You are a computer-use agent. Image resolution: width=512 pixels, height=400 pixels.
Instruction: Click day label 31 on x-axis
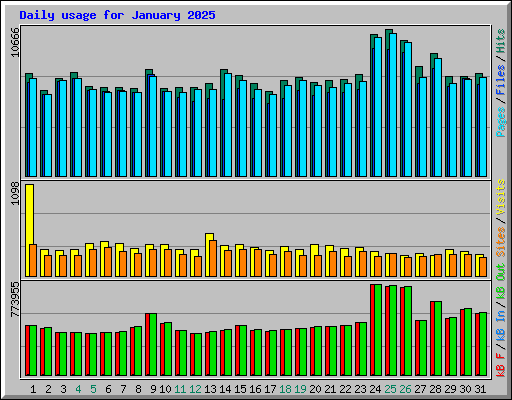[480, 389]
